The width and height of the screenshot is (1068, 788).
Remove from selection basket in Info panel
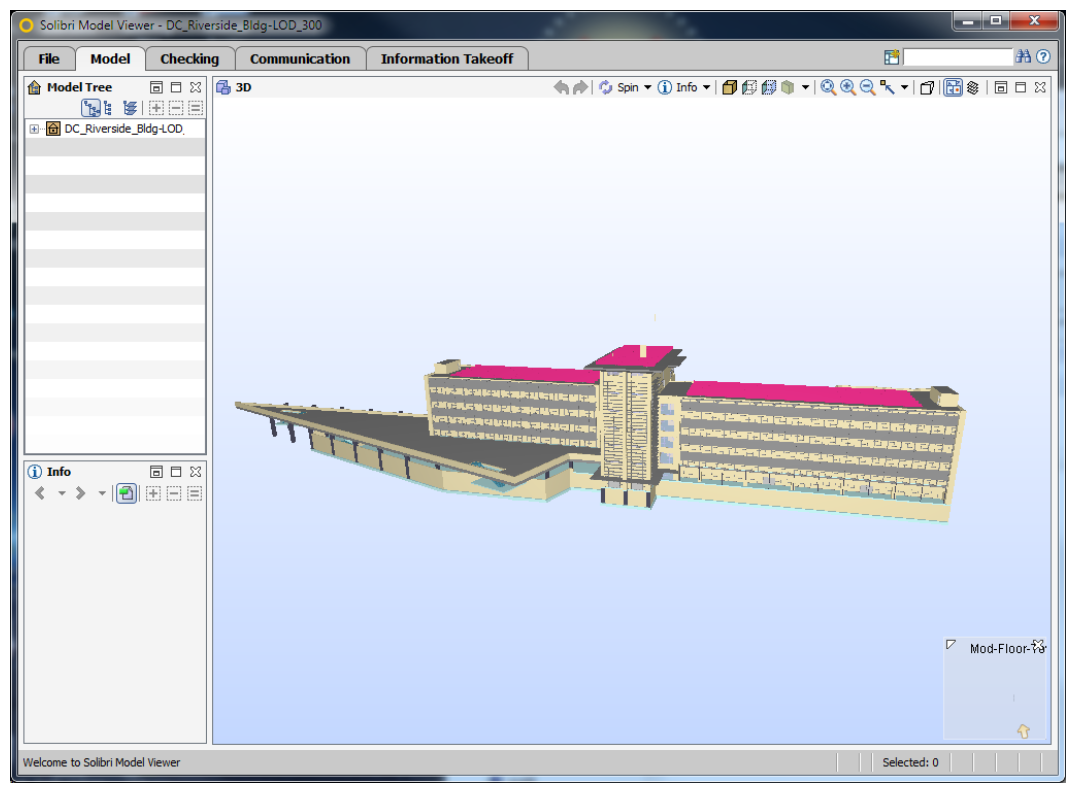[x=174, y=493]
